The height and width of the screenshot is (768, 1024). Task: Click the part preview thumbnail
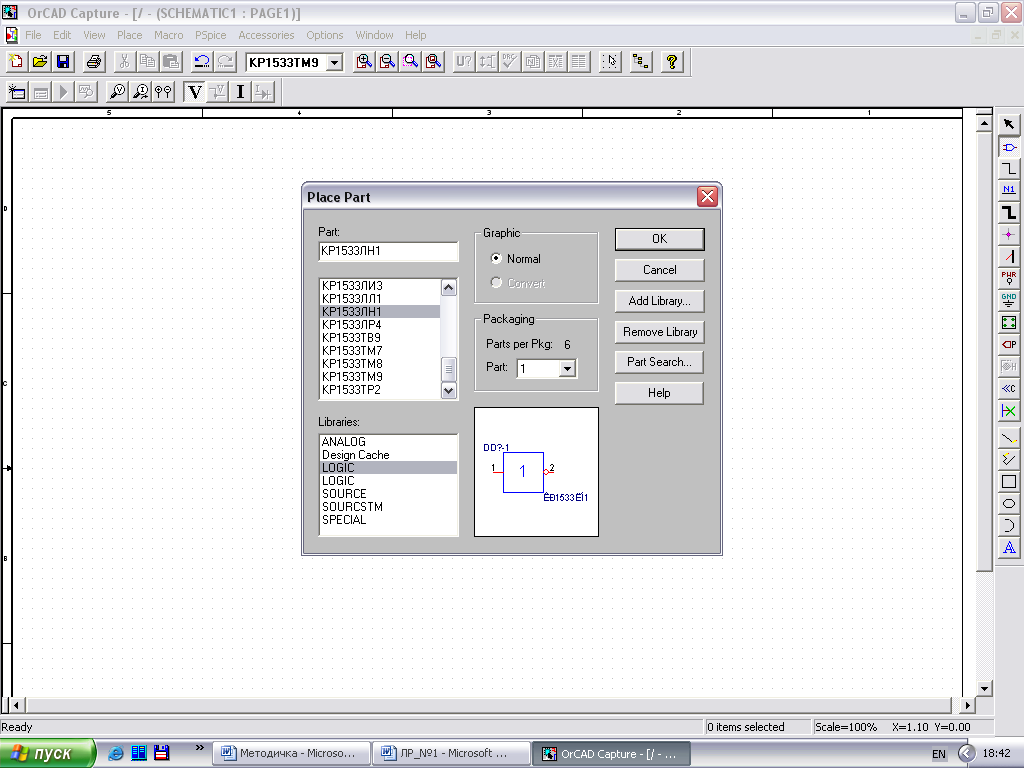point(536,472)
